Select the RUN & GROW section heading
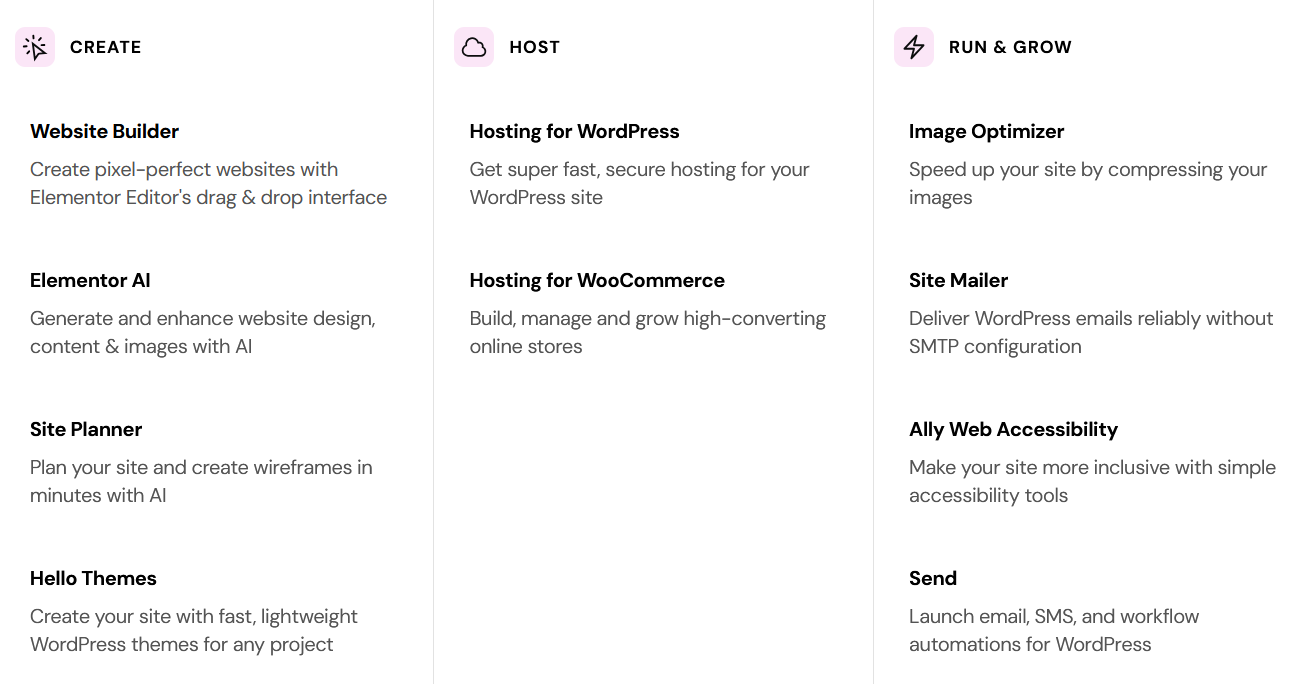The width and height of the screenshot is (1306, 684). (1010, 47)
